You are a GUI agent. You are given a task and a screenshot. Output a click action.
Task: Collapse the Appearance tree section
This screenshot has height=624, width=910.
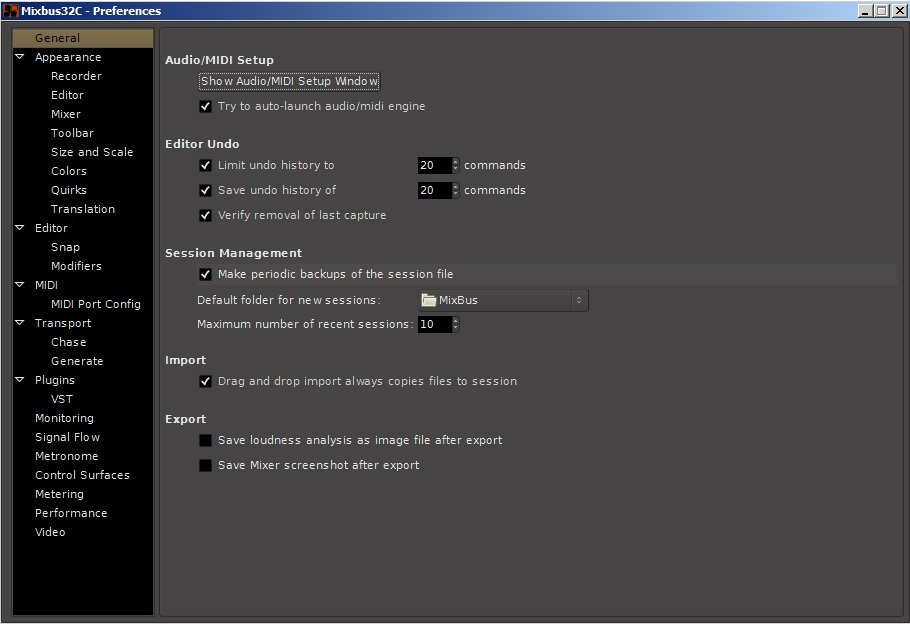click(20, 57)
